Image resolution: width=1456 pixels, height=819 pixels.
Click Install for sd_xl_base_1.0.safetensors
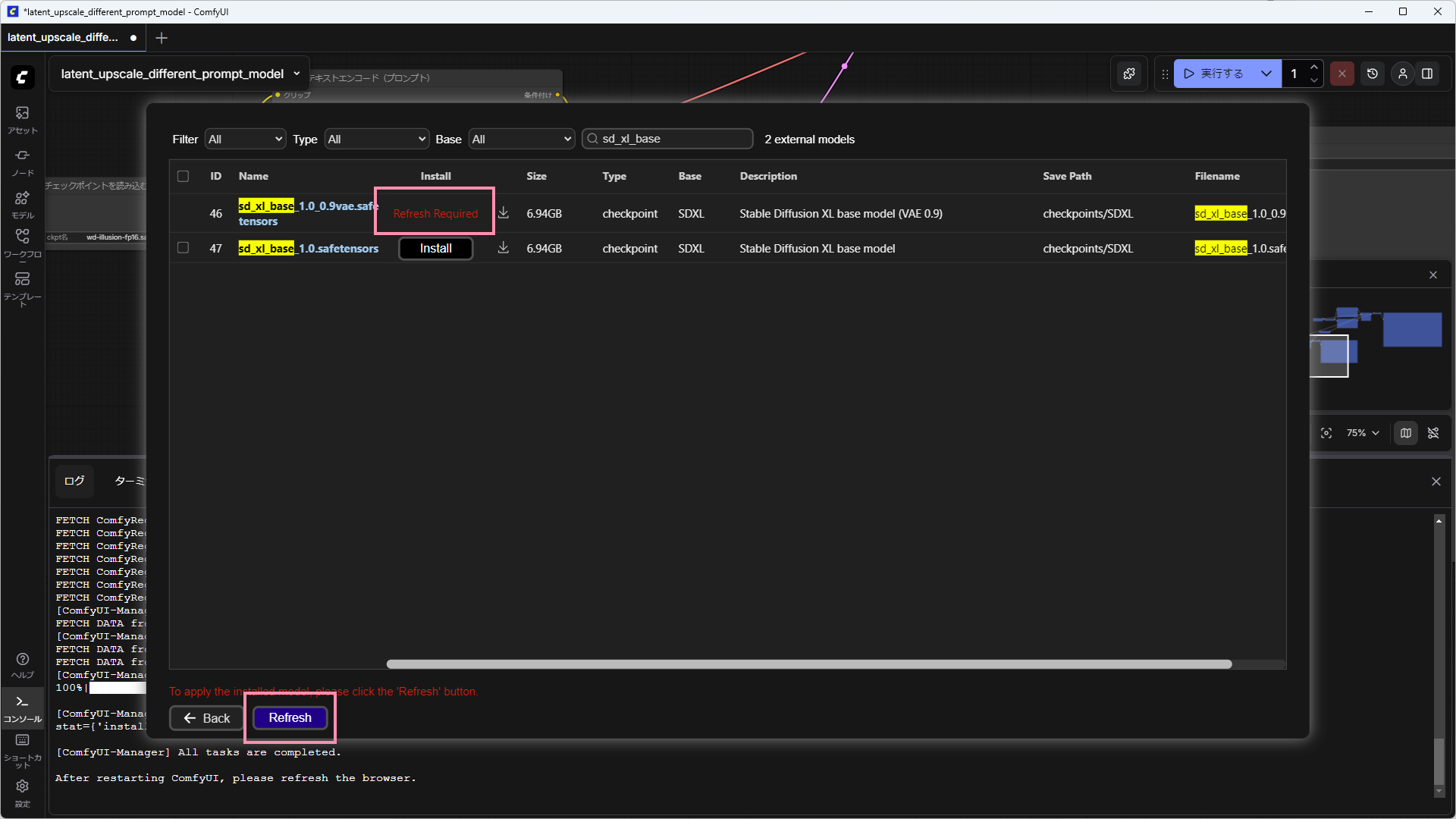coord(435,248)
